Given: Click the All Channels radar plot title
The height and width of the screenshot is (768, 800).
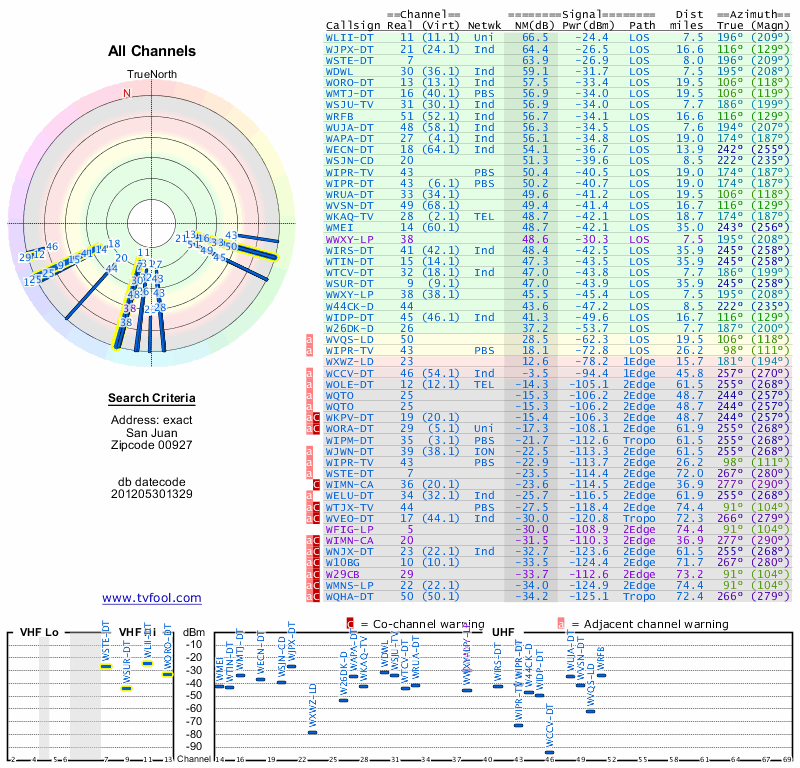Looking at the screenshot, I should 151,50.
